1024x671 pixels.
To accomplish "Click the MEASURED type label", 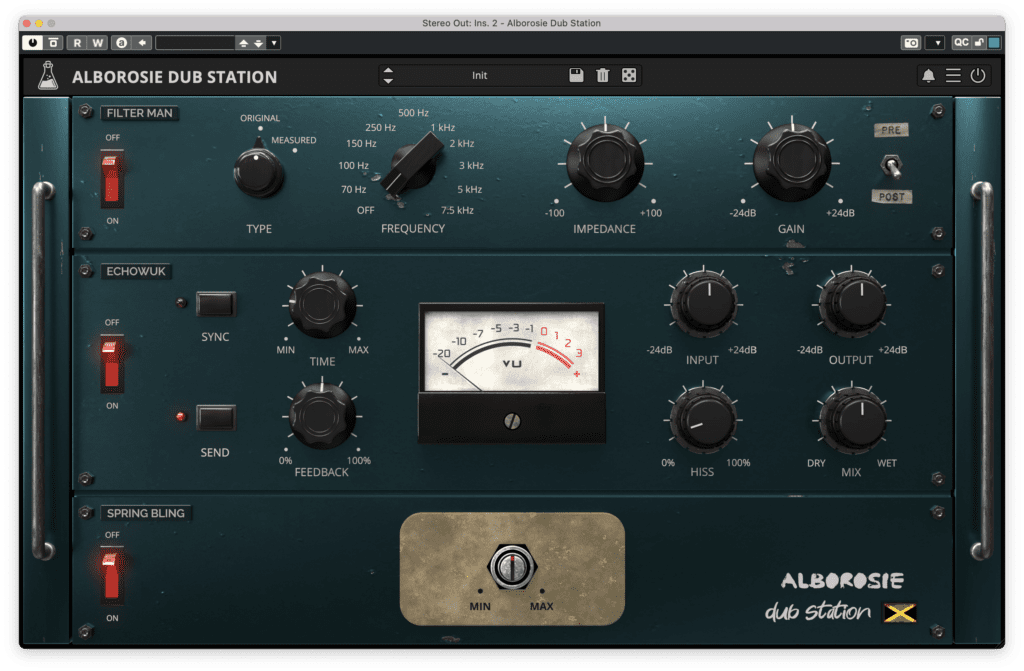I will 294,140.
